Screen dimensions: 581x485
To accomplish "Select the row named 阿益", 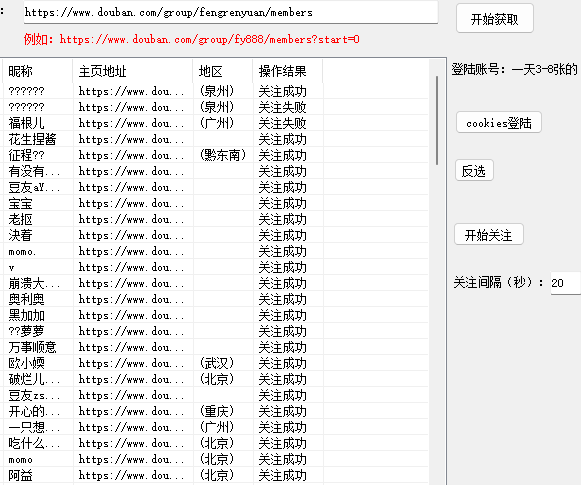I will (215, 475).
